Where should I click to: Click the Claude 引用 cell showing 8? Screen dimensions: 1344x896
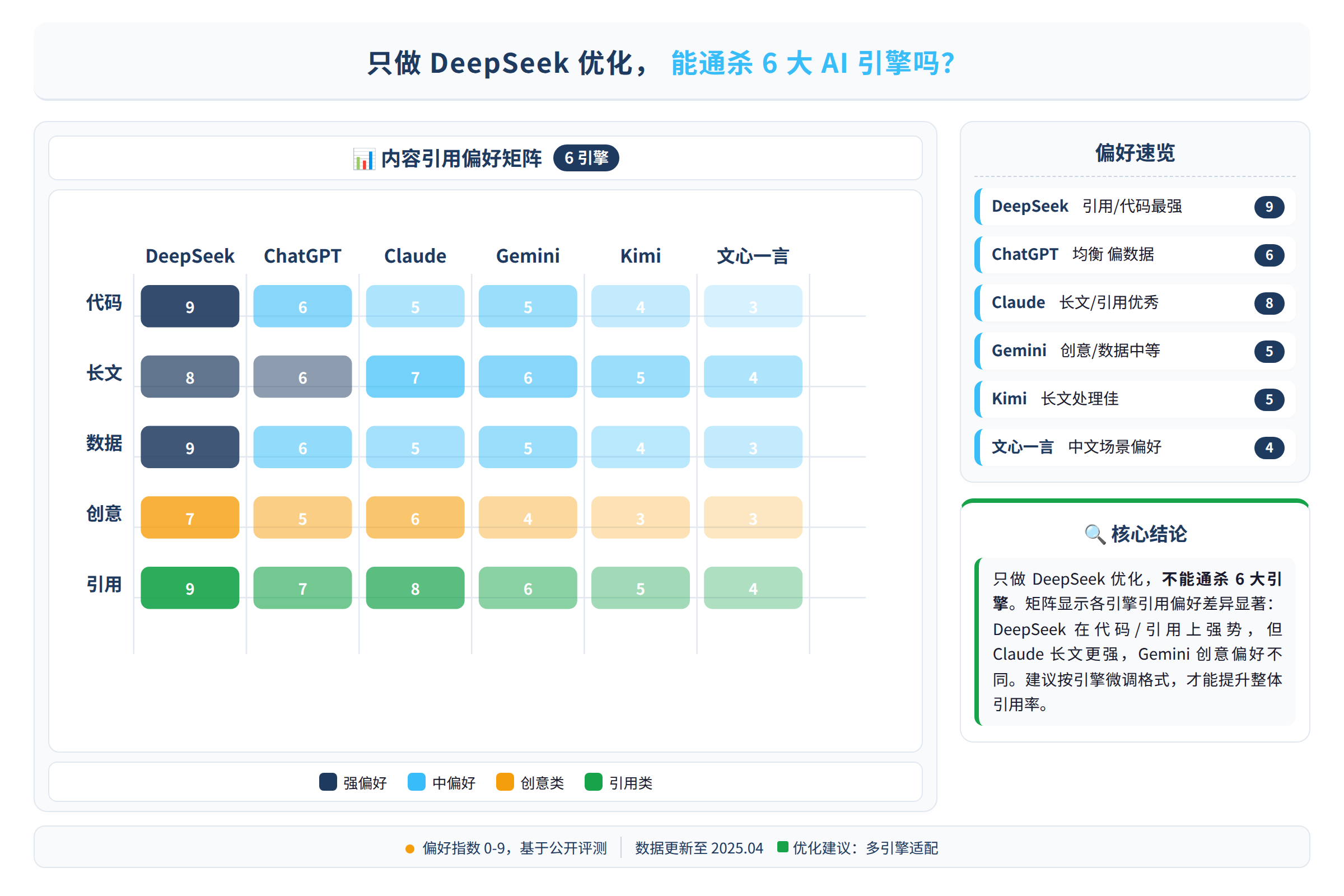[x=415, y=588]
